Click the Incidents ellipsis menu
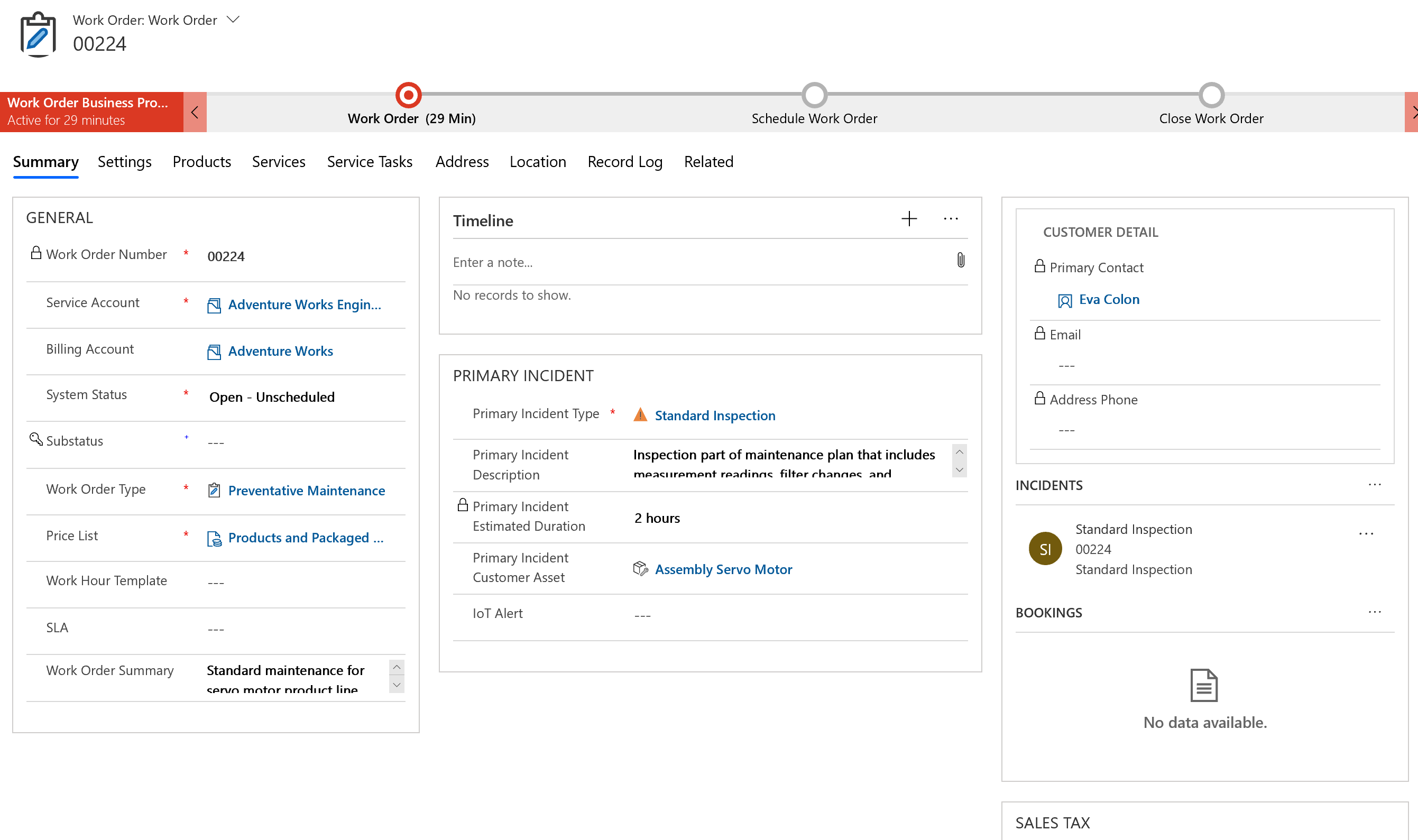Image resolution: width=1418 pixels, height=840 pixels. [1375, 485]
